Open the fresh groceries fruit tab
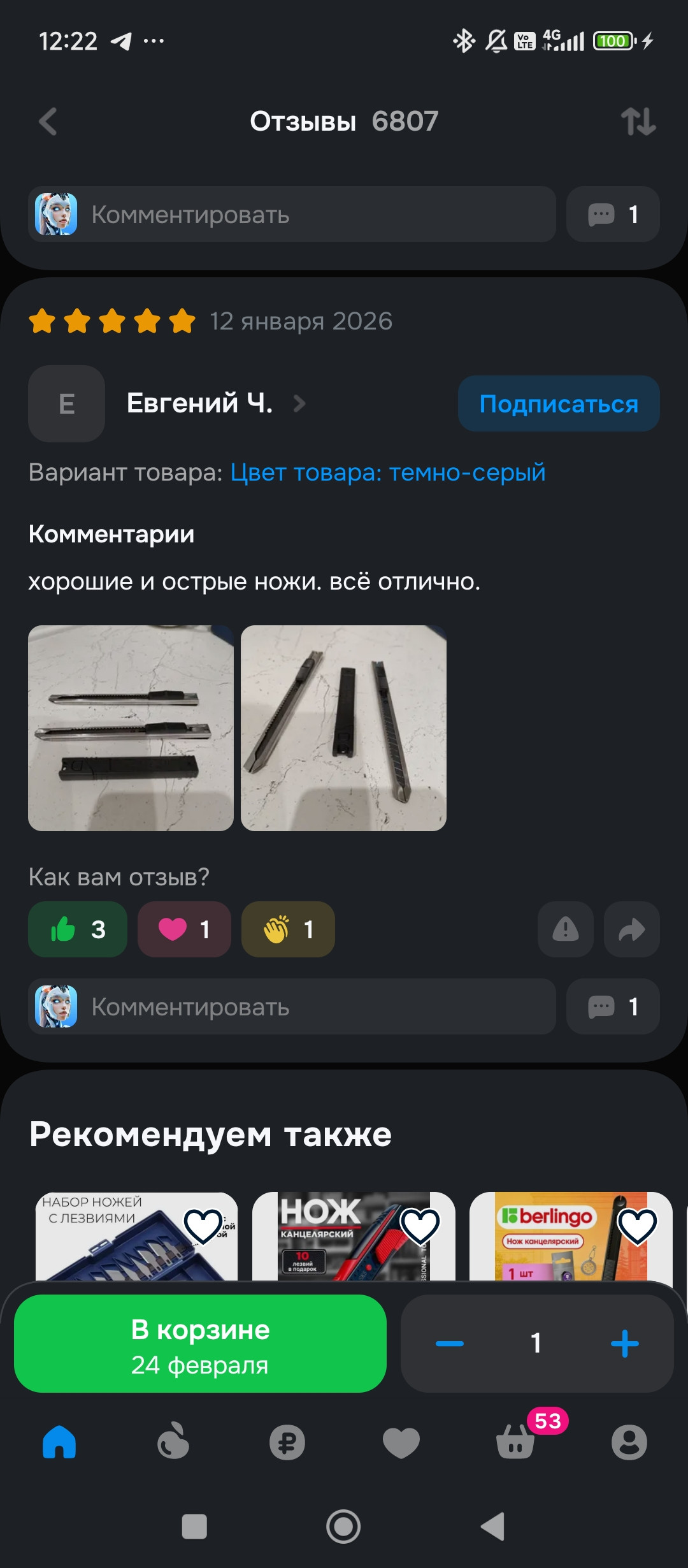 point(173,1441)
